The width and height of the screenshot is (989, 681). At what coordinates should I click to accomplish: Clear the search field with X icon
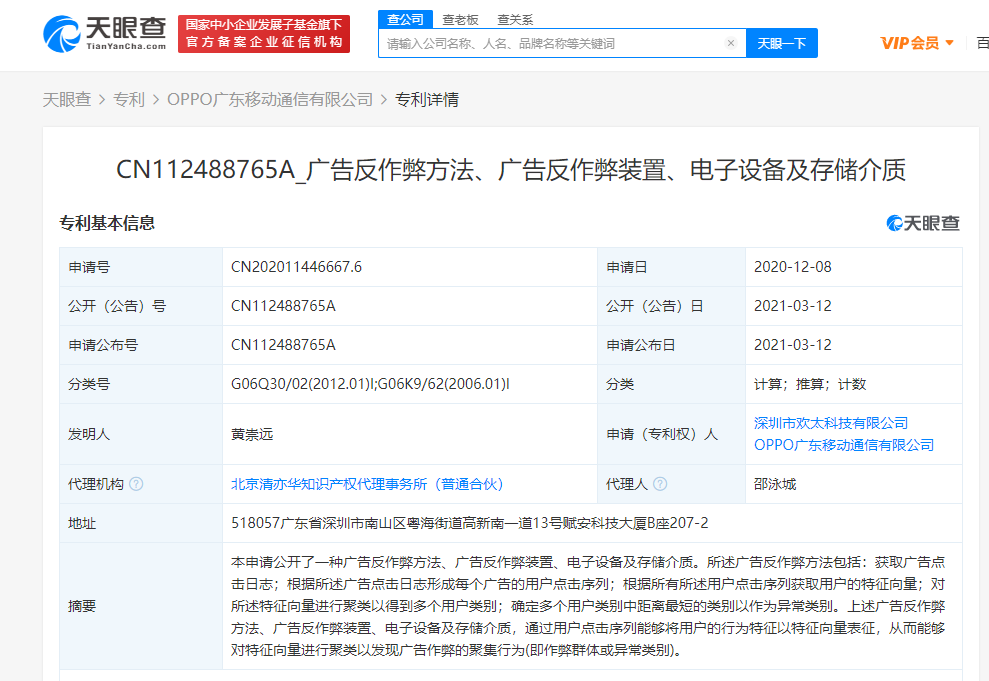[730, 43]
